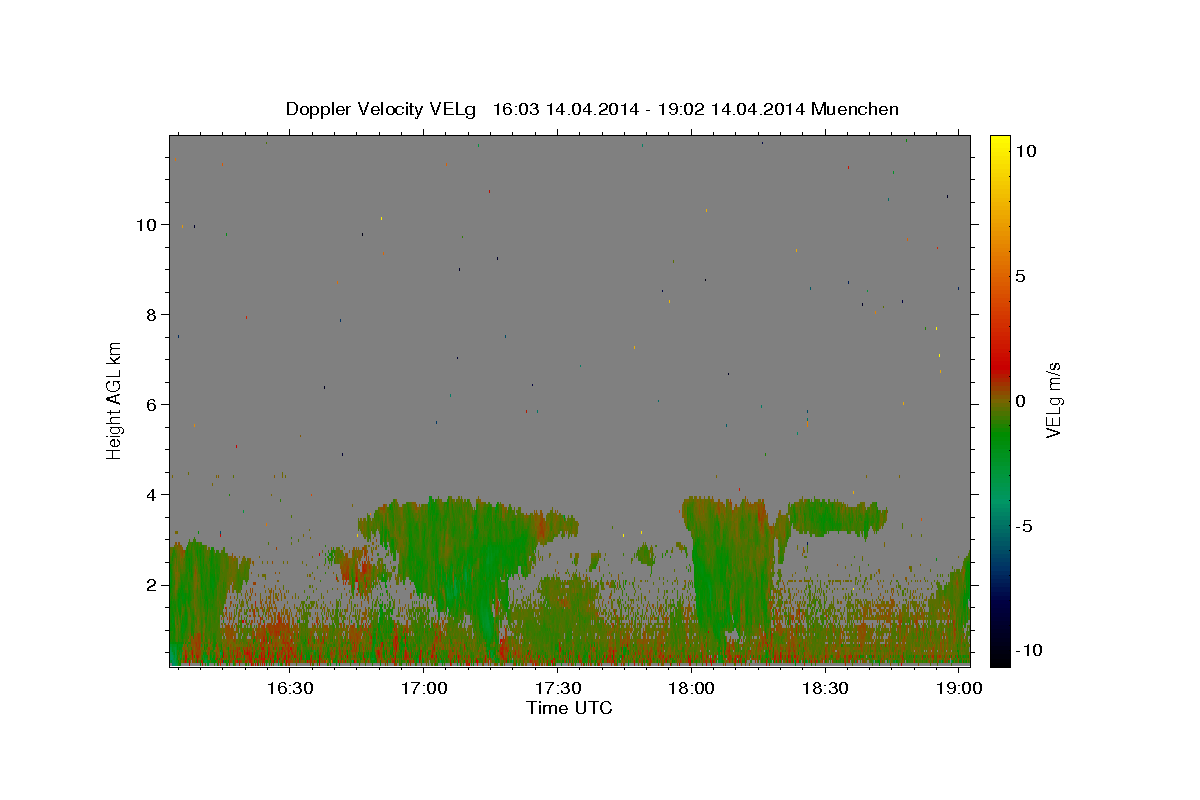This screenshot has width=1200, height=800.
Task: Click the end date '19:02 14.04.2014' in title
Action: pos(733,109)
